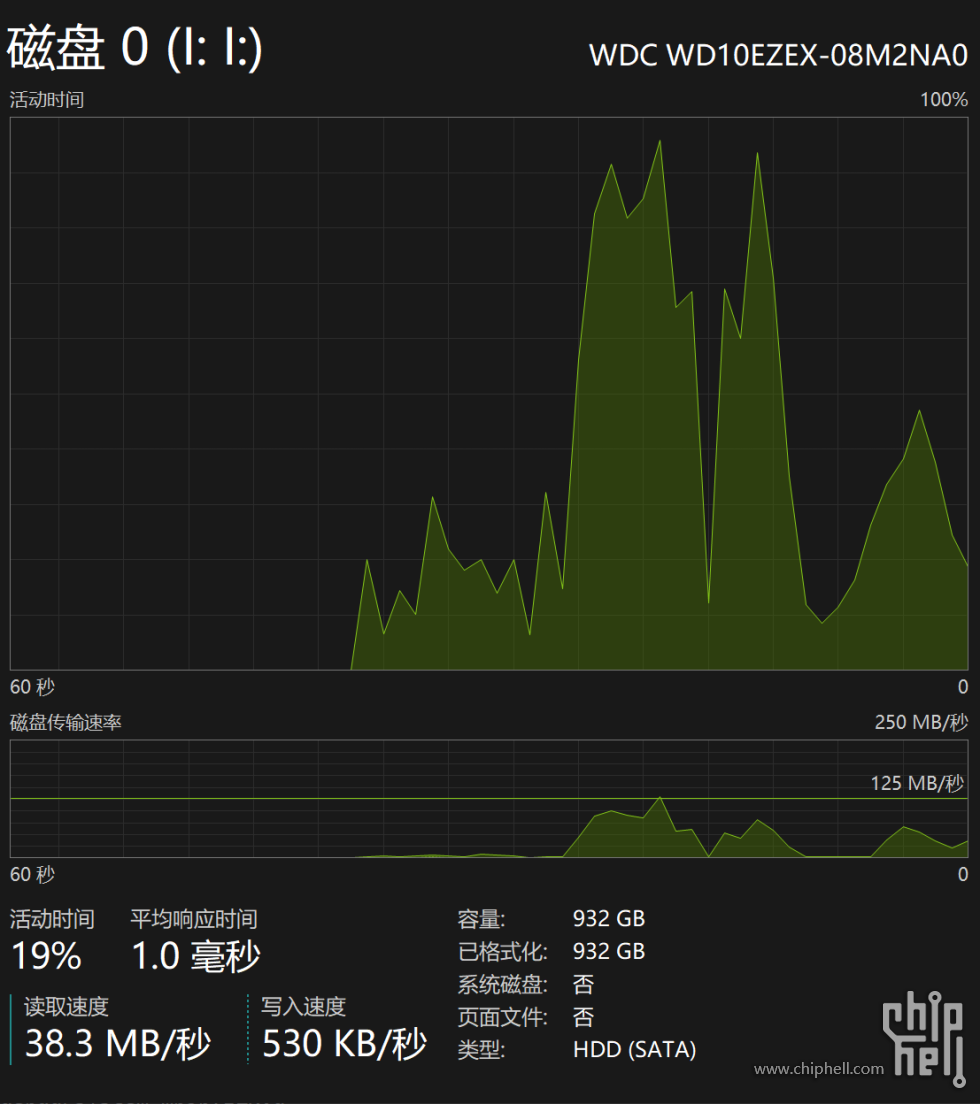
Task: Click the HDD (SATA) type value
Action: (634, 1050)
